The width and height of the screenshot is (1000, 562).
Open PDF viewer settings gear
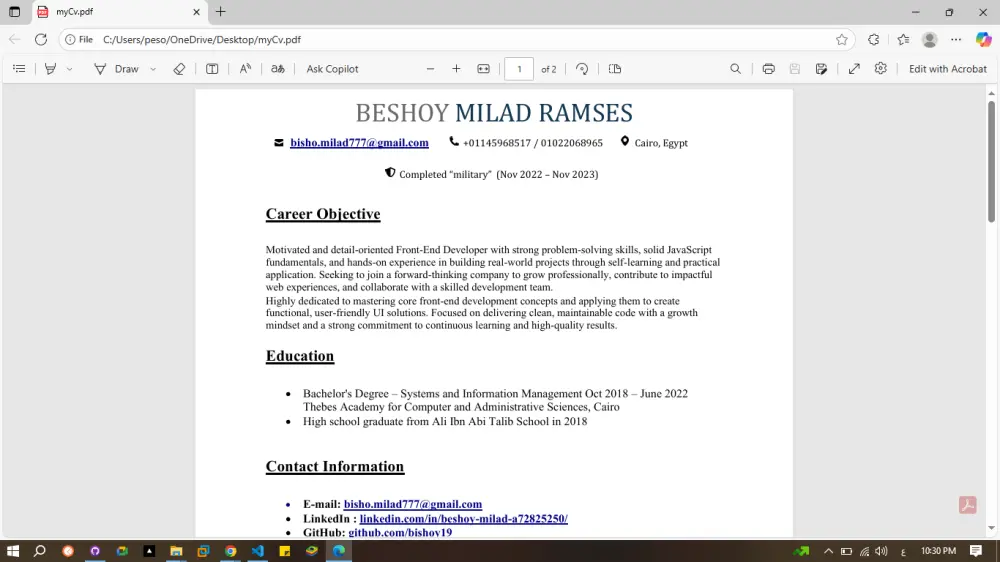coord(881,68)
